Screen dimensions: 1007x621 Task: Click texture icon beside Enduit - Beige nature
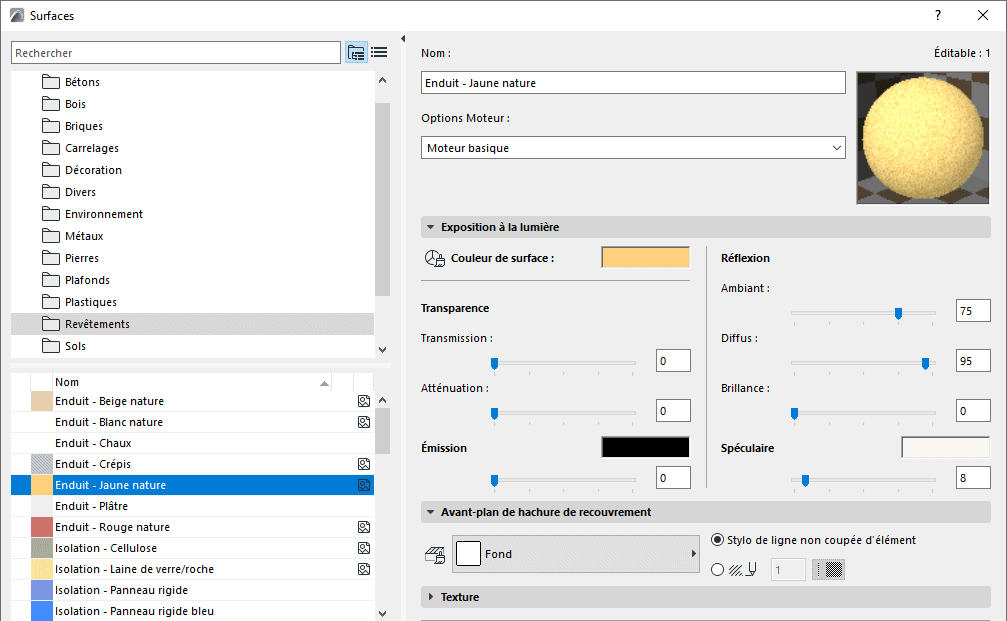pos(364,401)
